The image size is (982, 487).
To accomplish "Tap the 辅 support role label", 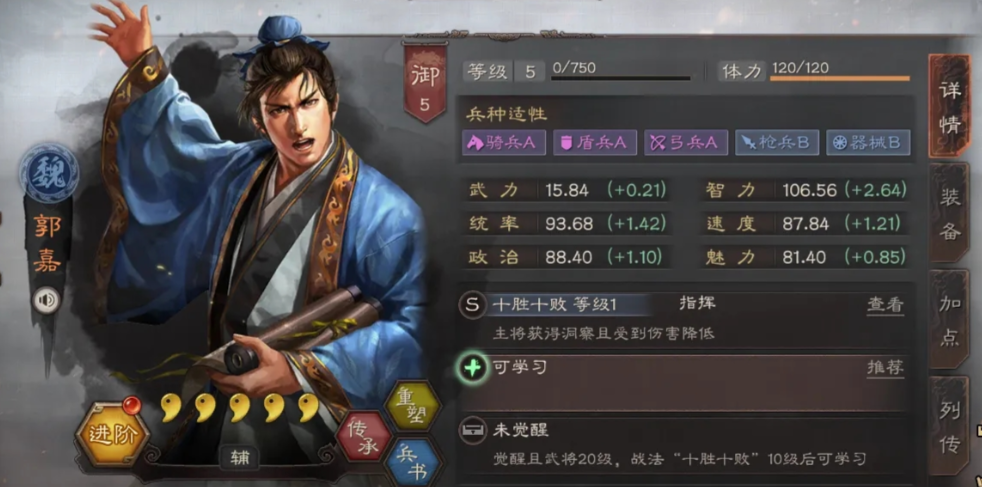I will pyautogui.click(x=239, y=458).
